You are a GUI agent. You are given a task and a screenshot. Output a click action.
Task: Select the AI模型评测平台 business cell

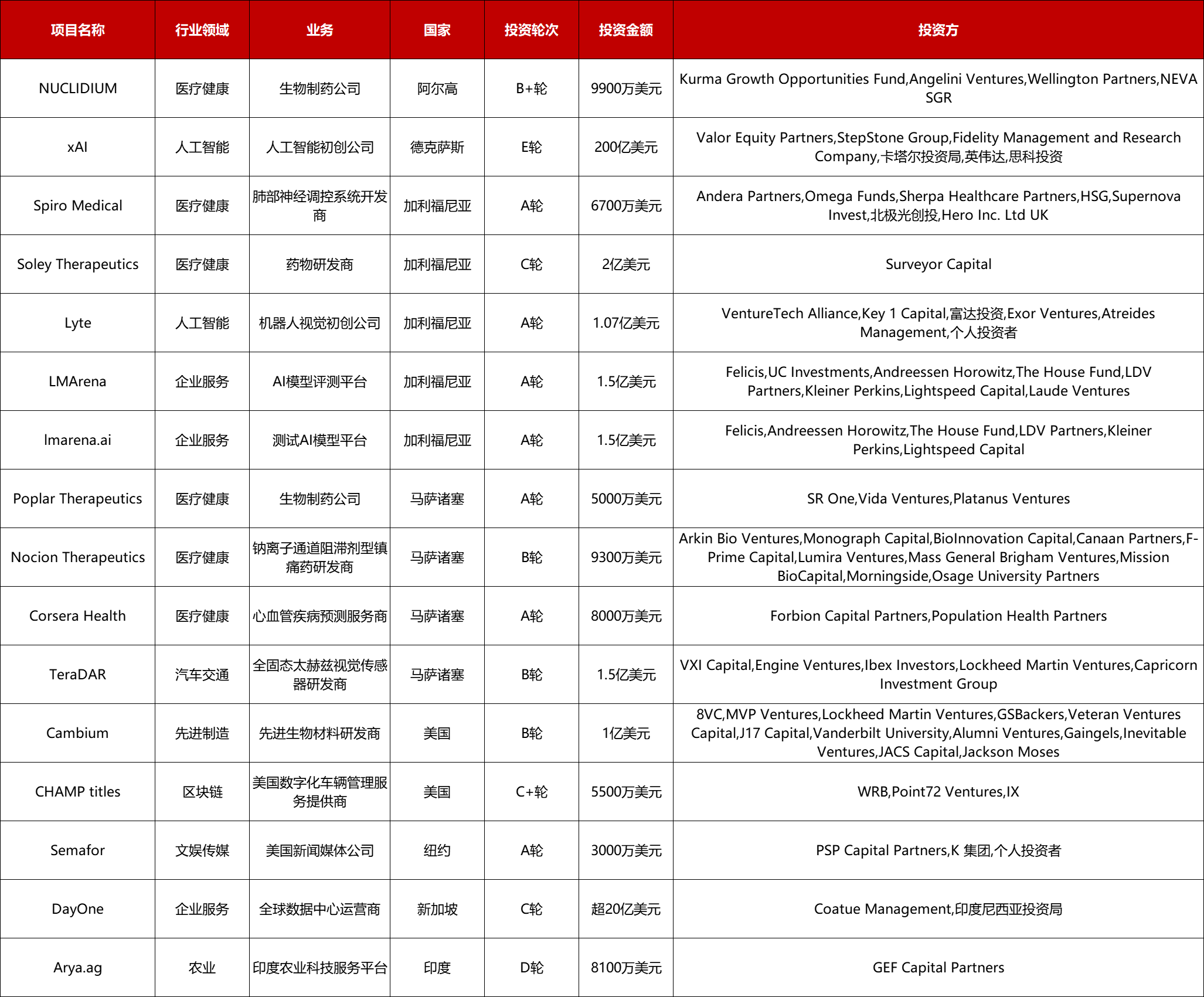(319, 382)
